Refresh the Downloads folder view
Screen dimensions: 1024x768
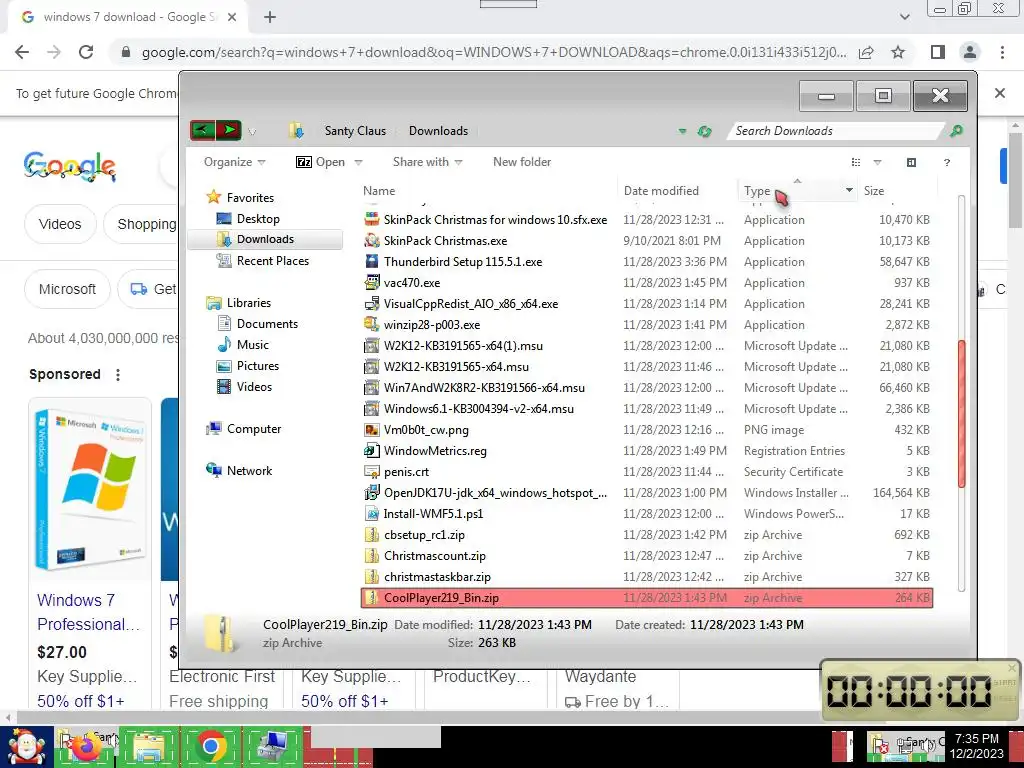point(704,131)
